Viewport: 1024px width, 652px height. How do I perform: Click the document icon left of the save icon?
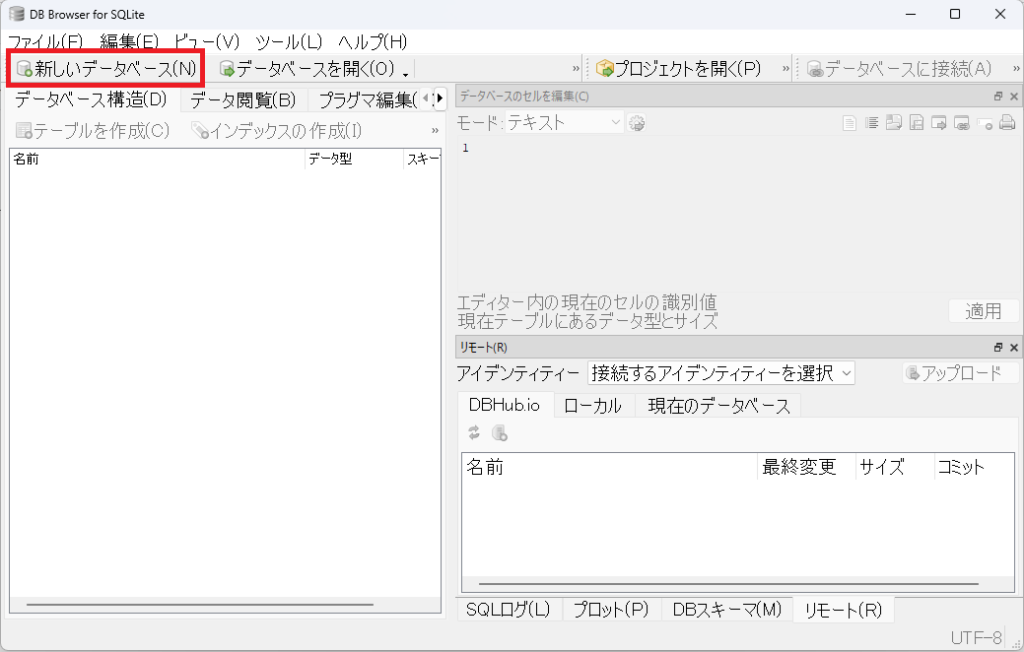893,123
